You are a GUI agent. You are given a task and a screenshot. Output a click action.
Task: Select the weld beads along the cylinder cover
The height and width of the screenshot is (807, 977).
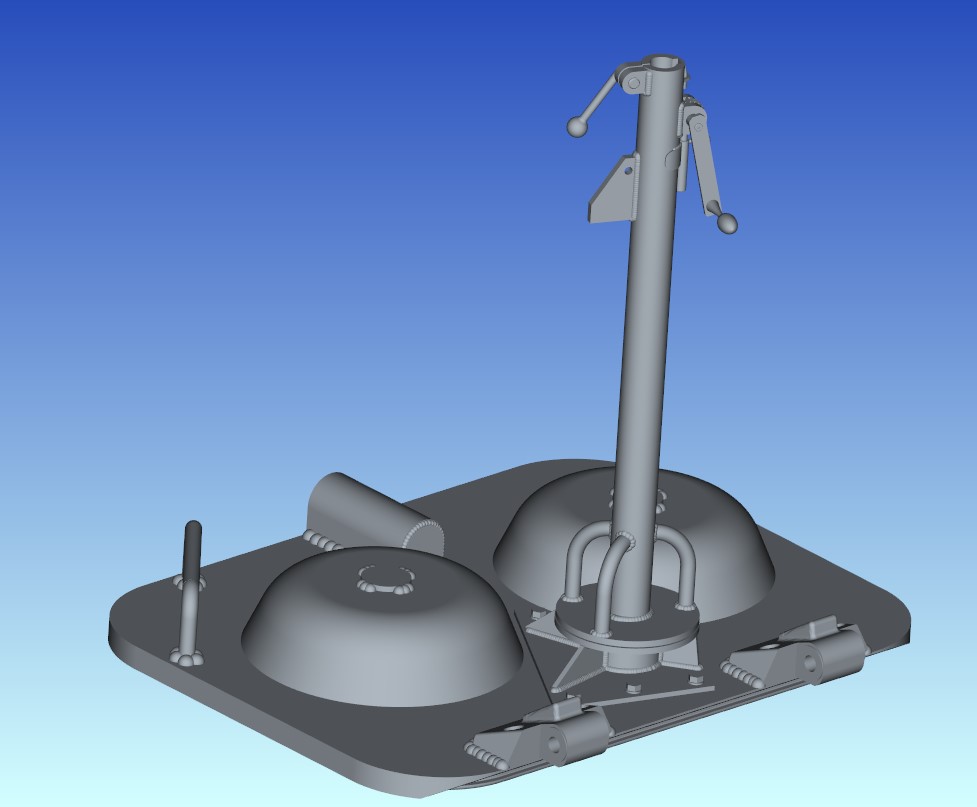point(425,532)
